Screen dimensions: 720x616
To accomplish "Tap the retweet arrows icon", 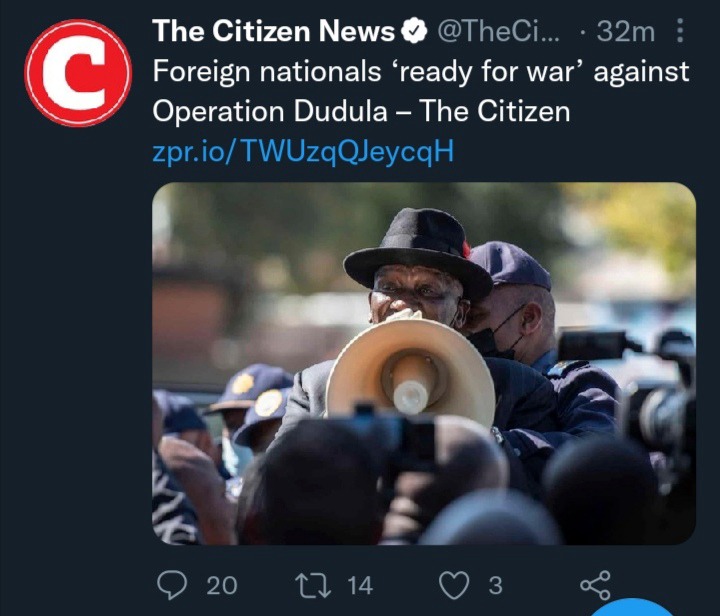I will pos(313,586).
